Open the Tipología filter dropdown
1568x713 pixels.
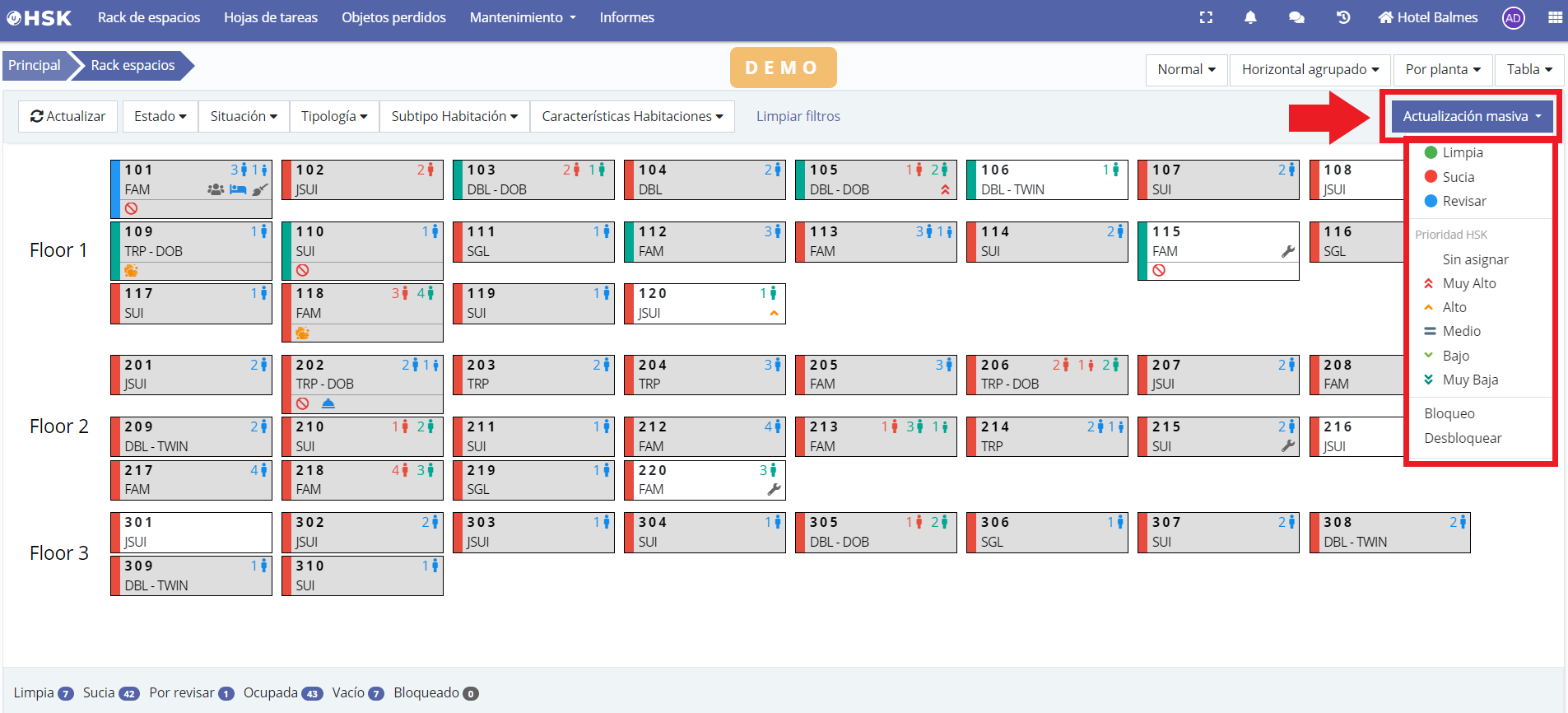(334, 116)
